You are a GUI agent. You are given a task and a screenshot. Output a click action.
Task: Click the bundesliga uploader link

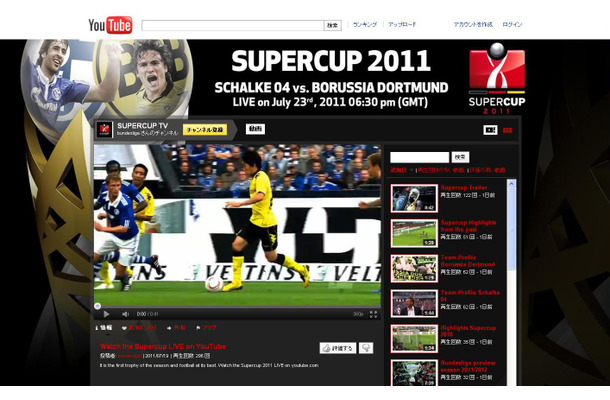tap(129, 356)
